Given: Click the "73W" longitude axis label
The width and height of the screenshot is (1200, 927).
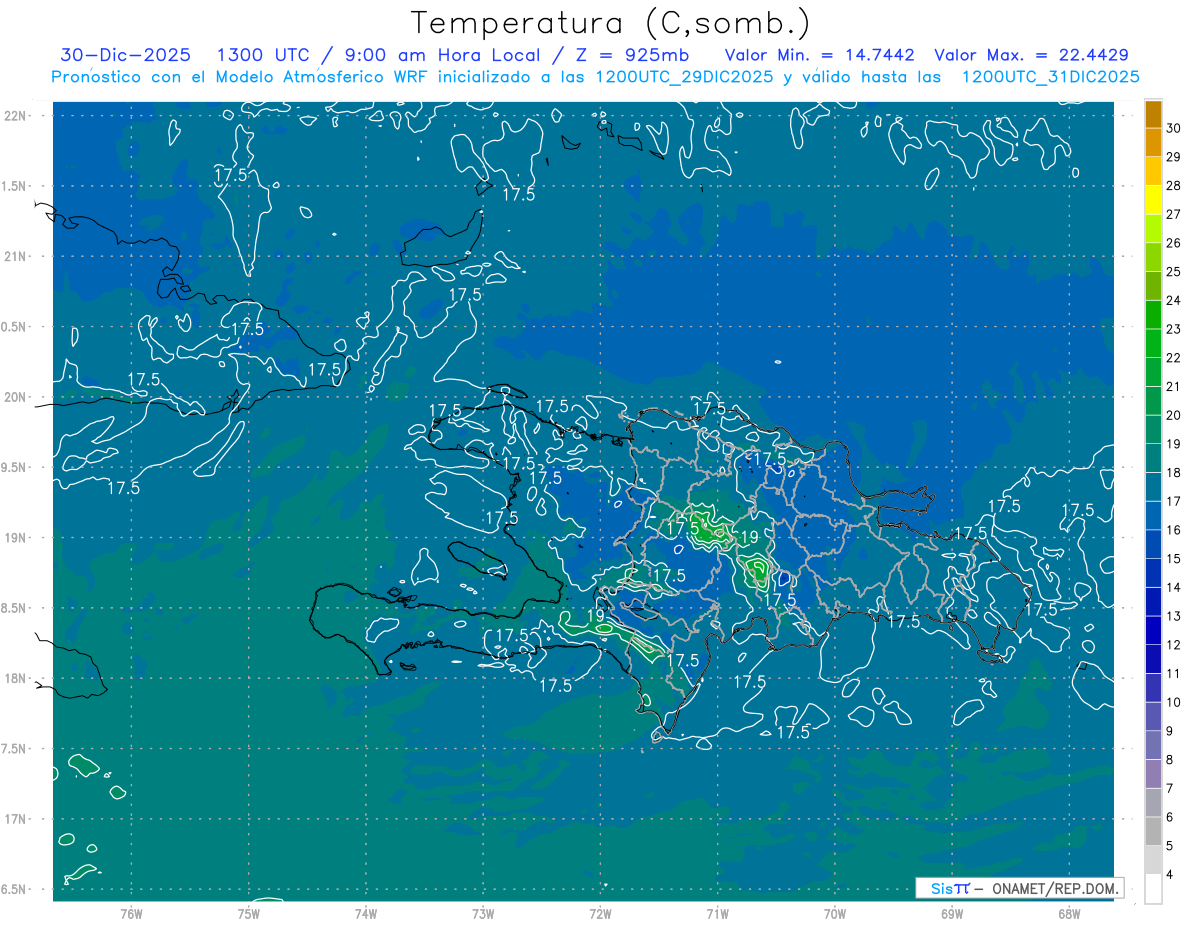Looking at the screenshot, I should (483, 913).
